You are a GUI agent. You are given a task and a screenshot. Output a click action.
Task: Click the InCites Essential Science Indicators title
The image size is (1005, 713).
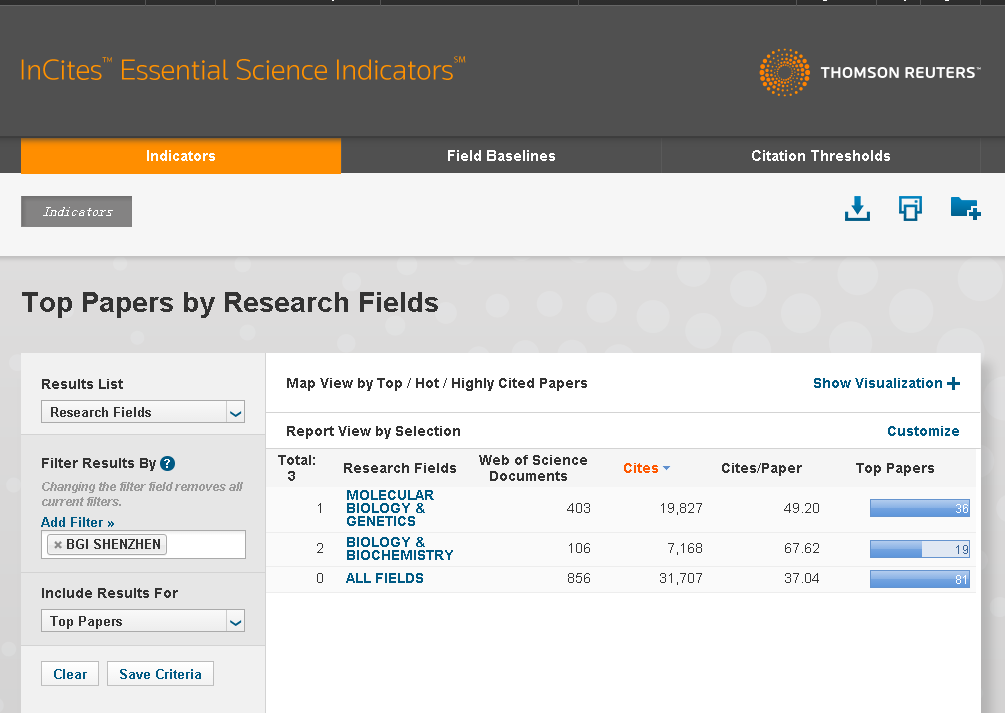(242, 70)
